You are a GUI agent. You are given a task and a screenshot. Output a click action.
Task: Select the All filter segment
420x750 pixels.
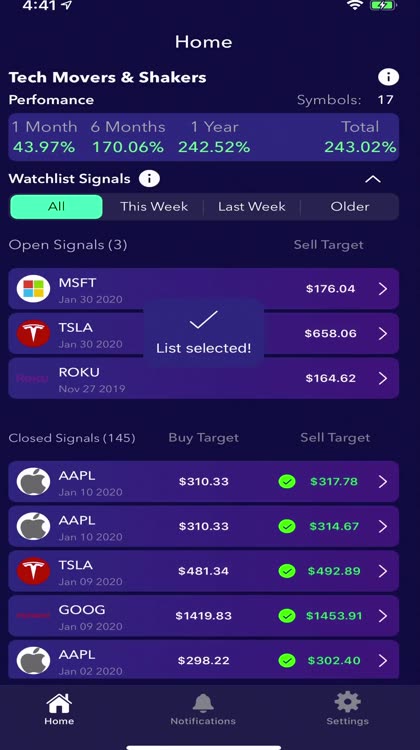click(56, 207)
